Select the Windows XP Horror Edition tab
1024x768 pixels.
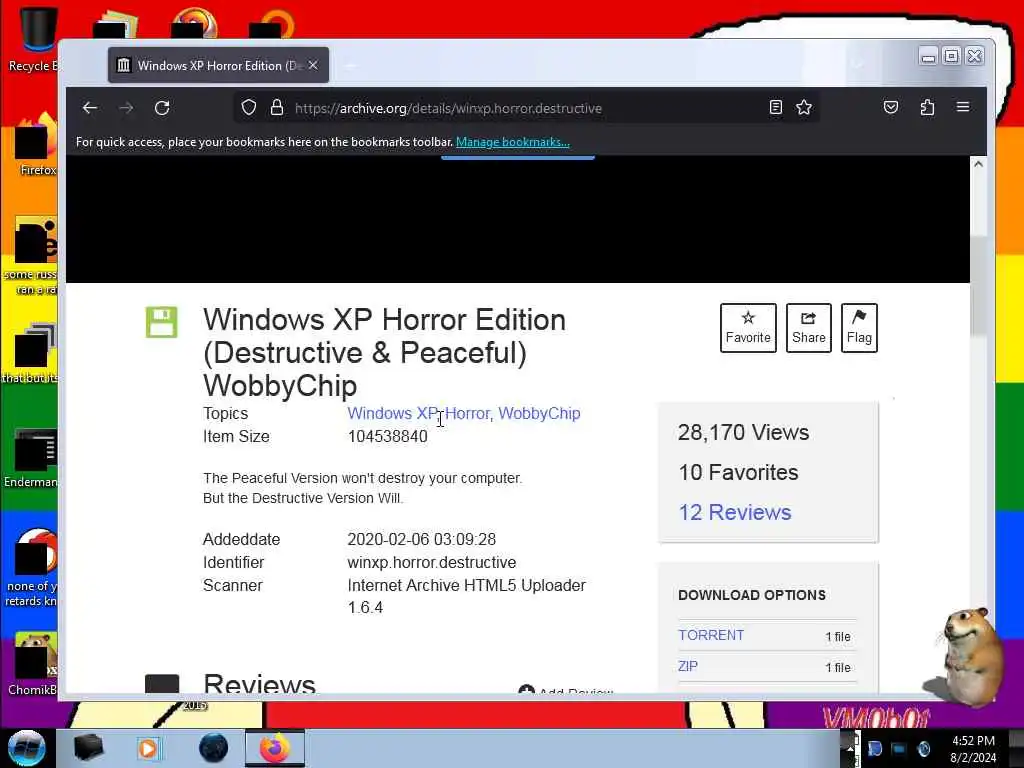(218, 65)
